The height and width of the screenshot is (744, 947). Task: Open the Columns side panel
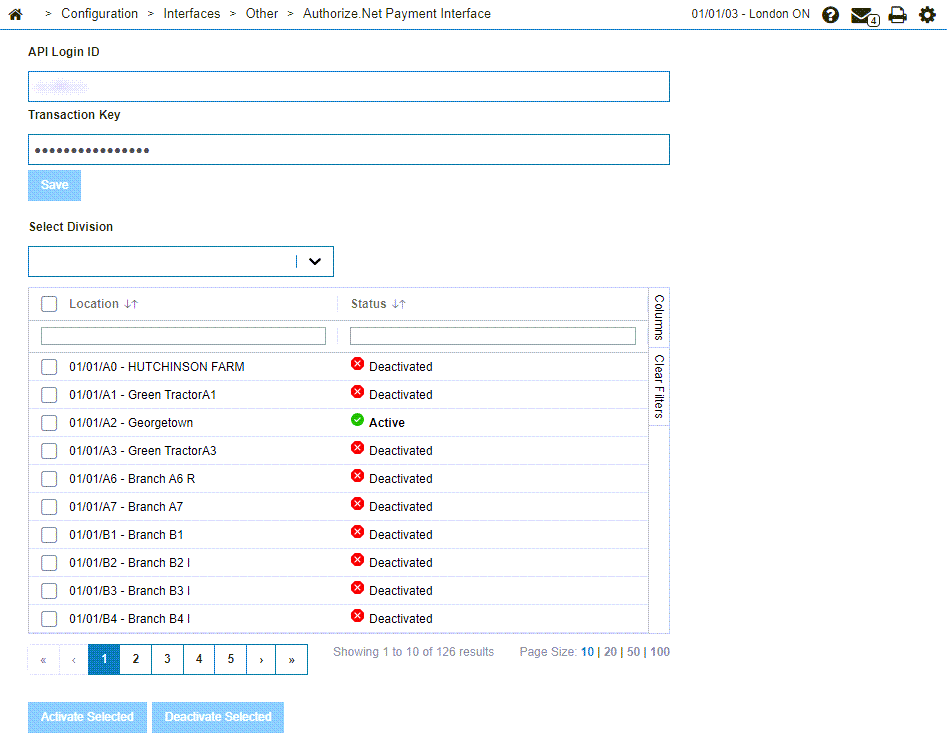coord(659,317)
